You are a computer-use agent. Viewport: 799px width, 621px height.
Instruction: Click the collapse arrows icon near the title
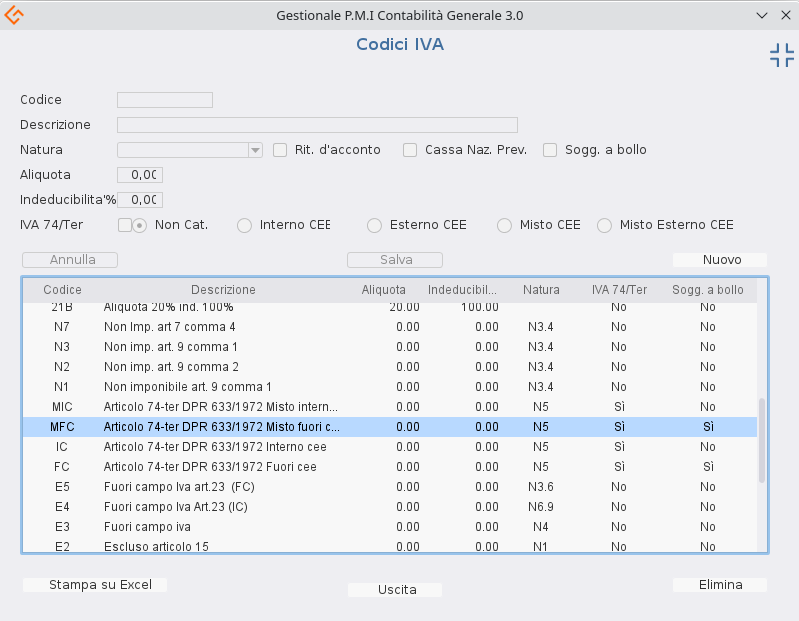pos(781,56)
